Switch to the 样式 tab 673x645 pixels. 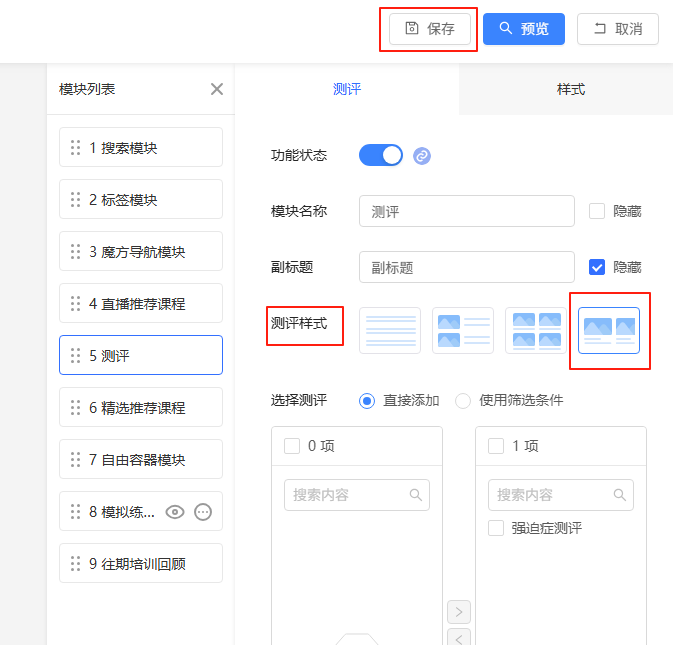(x=570, y=89)
